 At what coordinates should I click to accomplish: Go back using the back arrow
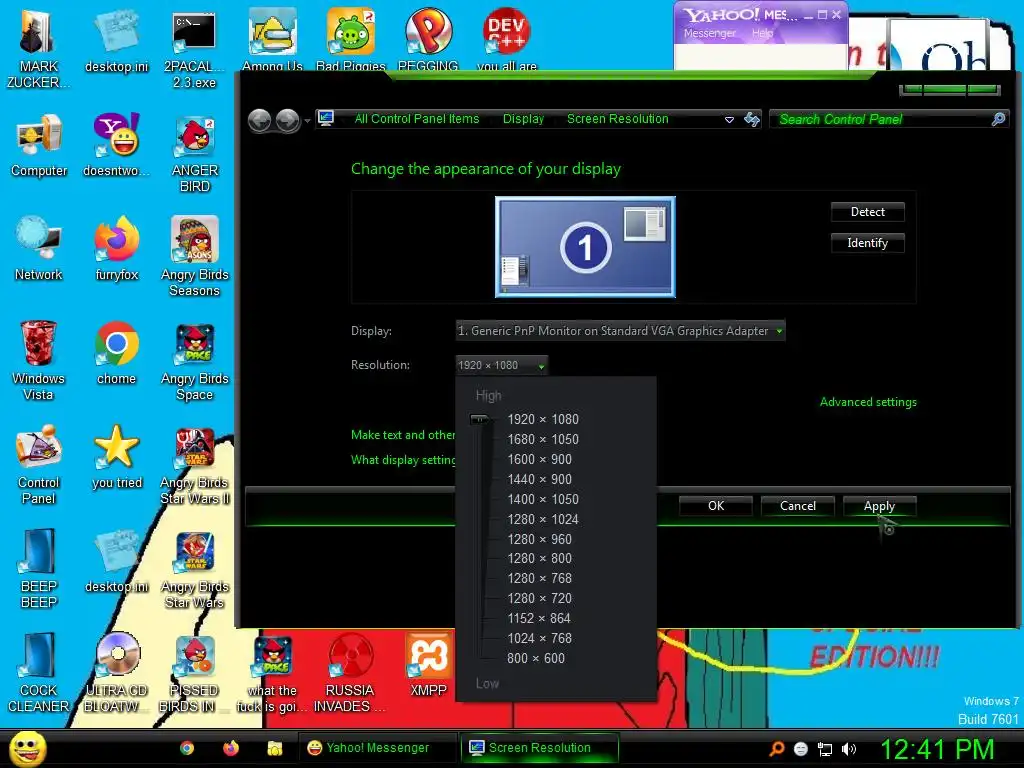click(x=259, y=120)
